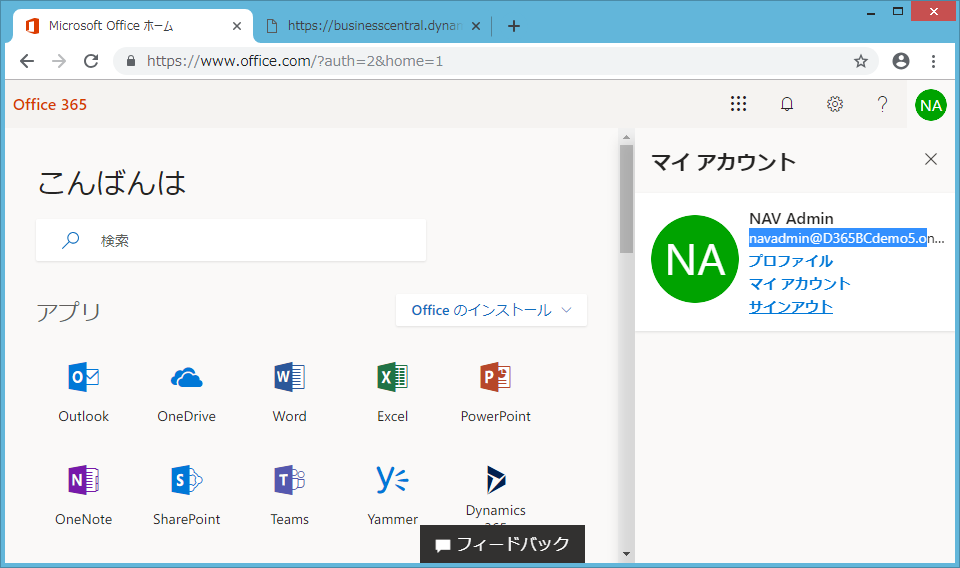960x568 pixels.
Task: Open the Dynamics 365 app
Action: point(495,493)
